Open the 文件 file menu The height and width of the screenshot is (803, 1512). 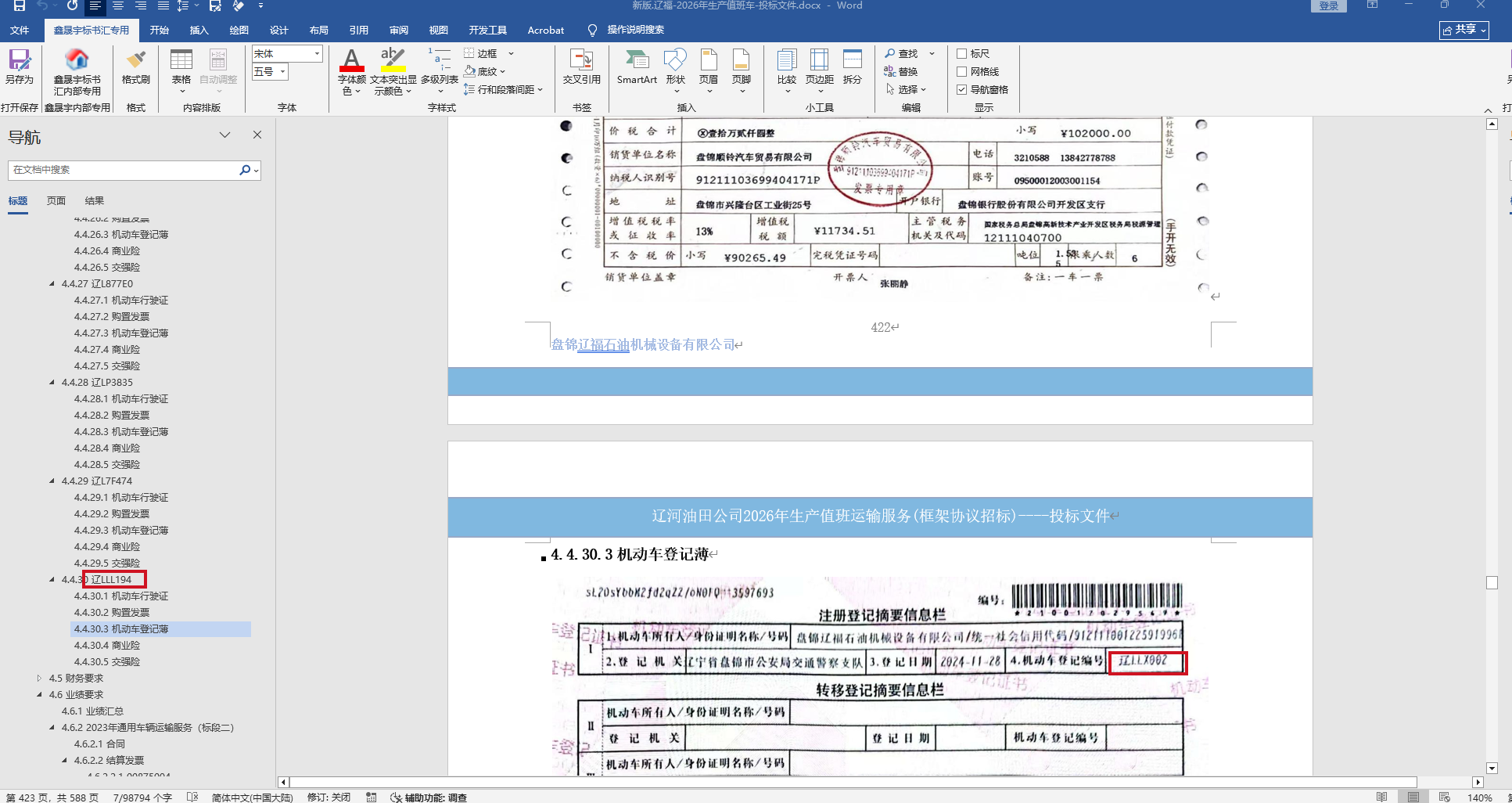tap(20, 30)
